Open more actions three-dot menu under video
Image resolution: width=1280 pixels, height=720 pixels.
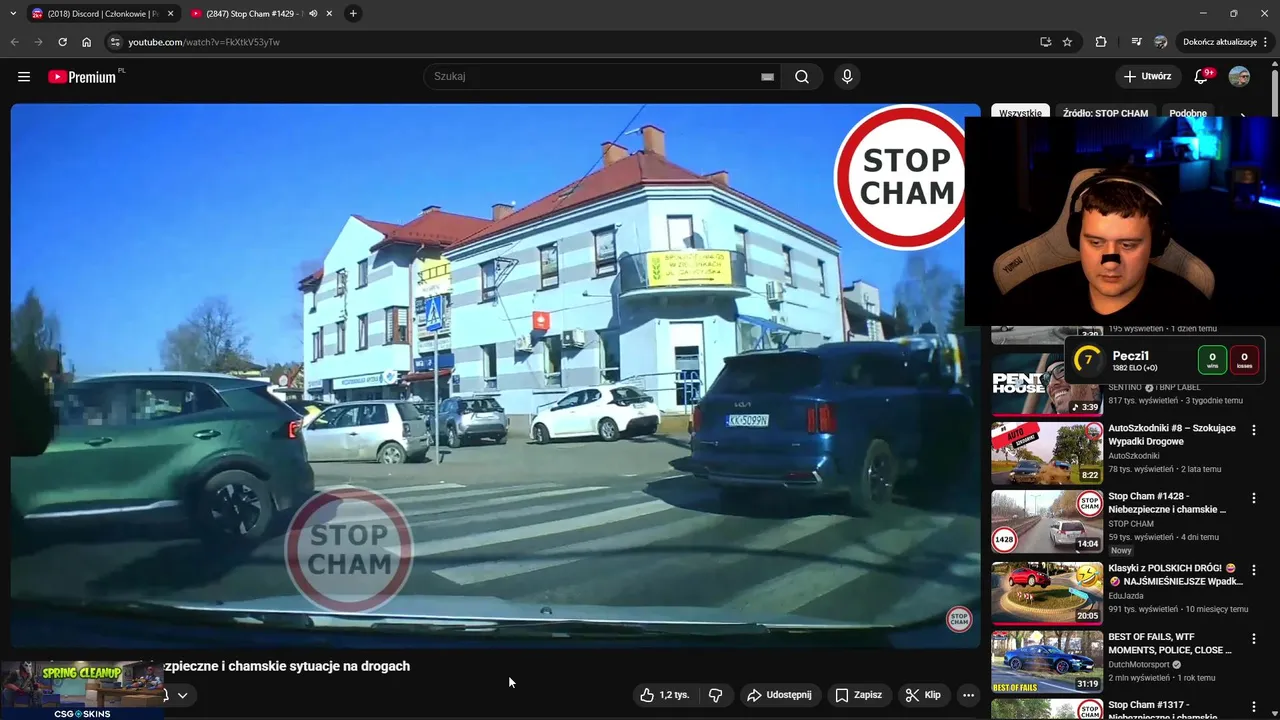pyautogui.click(x=968, y=695)
